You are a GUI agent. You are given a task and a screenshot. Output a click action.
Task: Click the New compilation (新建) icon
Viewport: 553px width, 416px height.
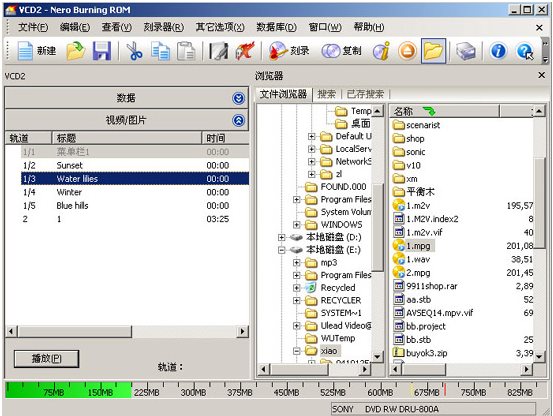click(x=25, y=51)
